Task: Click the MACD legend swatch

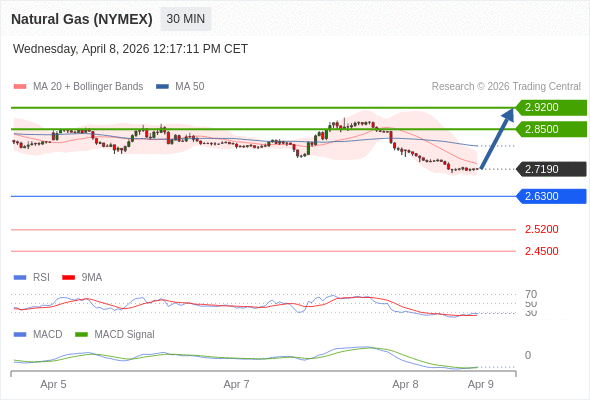Action: click(x=20, y=335)
